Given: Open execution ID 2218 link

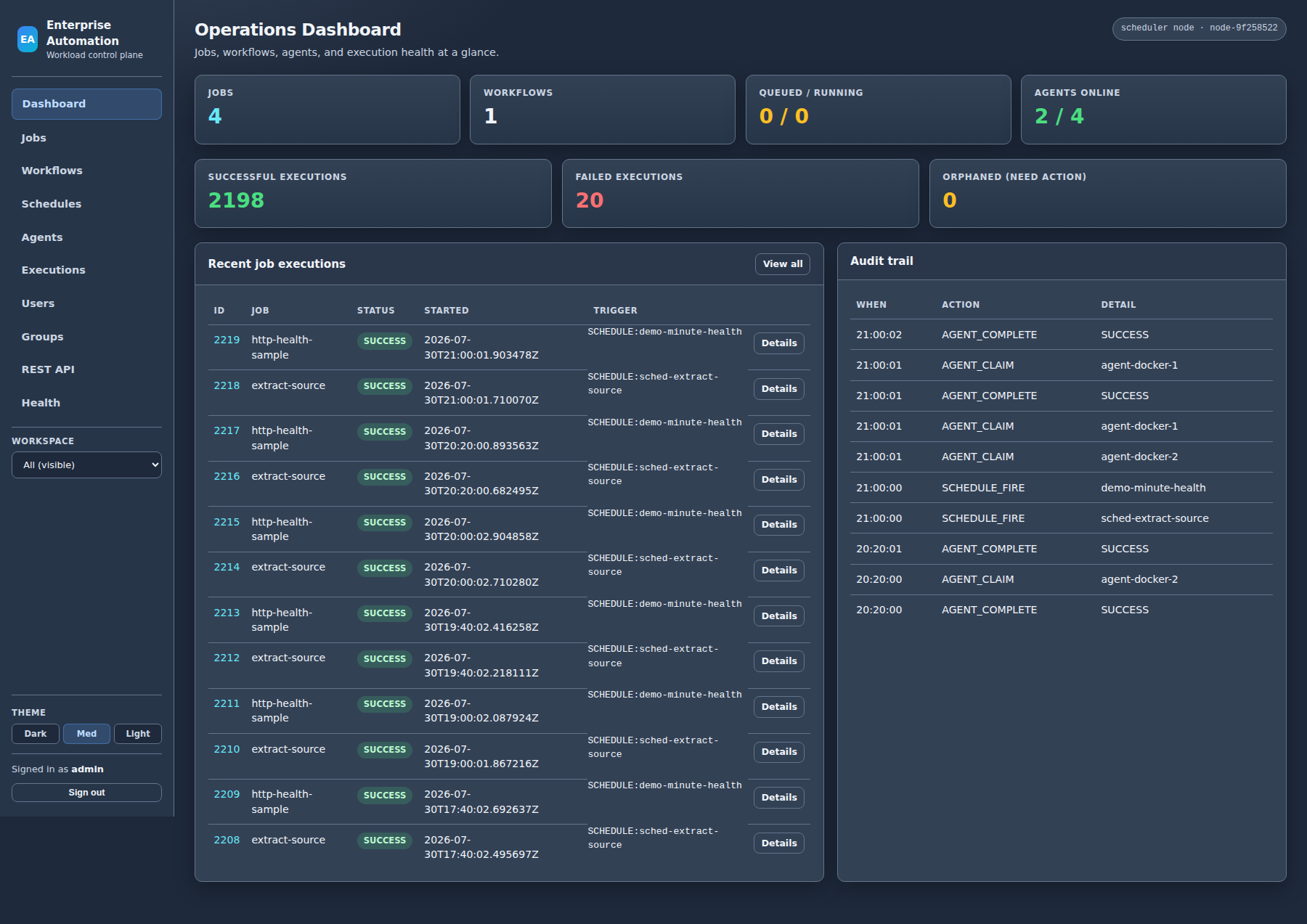Looking at the screenshot, I should (227, 385).
